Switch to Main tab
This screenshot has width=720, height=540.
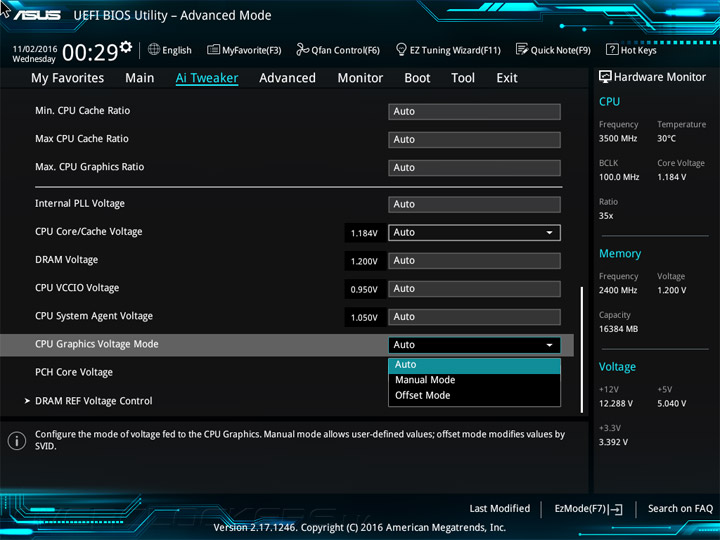(x=140, y=78)
